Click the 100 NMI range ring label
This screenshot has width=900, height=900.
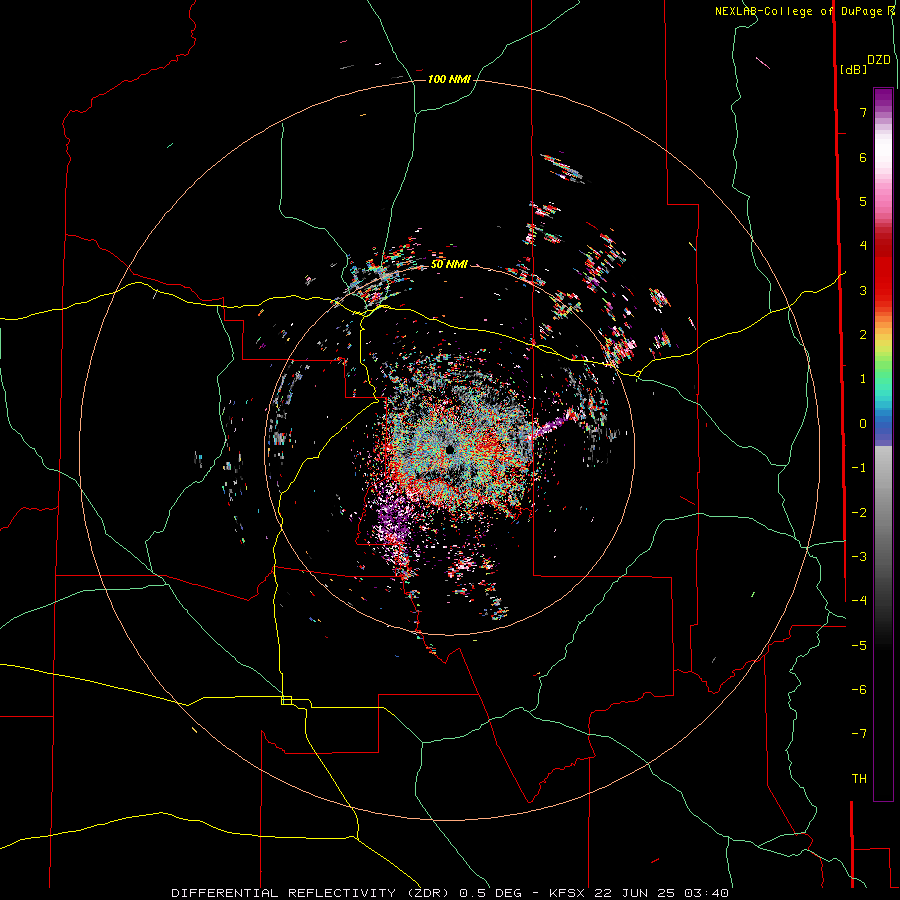click(x=449, y=79)
